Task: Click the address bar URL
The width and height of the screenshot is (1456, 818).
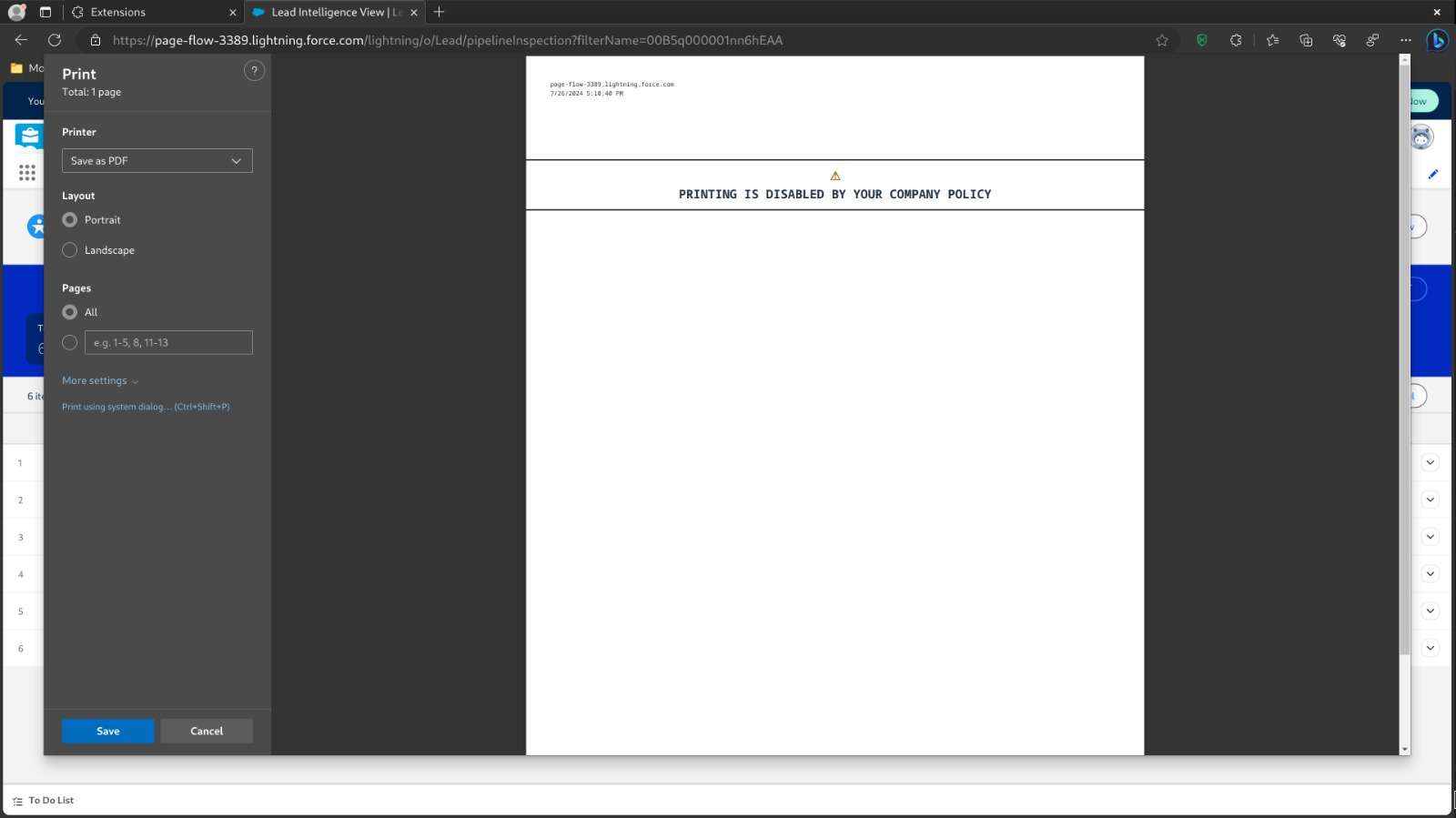Action: [448, 40]
